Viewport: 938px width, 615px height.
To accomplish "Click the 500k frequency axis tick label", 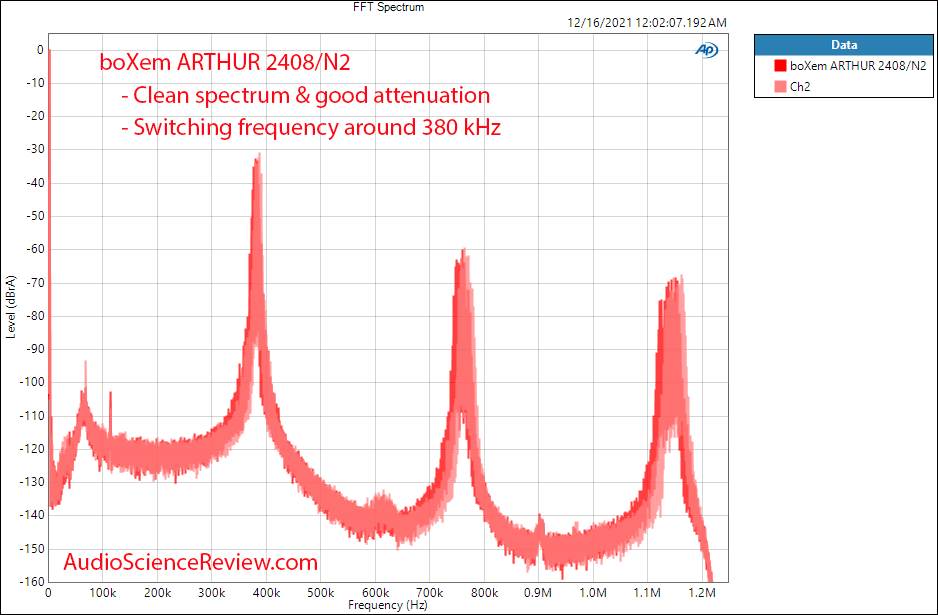I will click(x=321, y=593).
